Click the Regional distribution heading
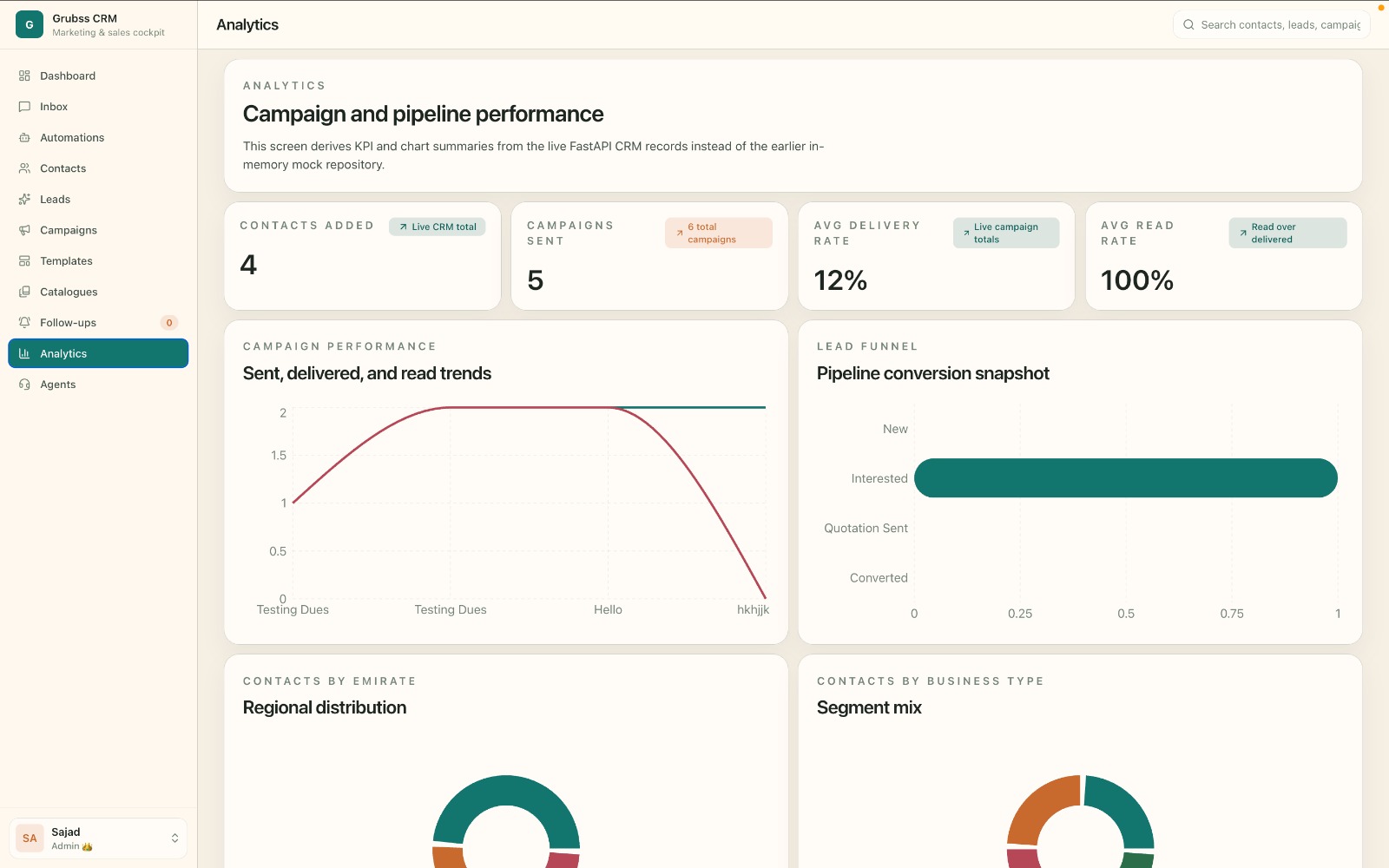 click(325, 707)
